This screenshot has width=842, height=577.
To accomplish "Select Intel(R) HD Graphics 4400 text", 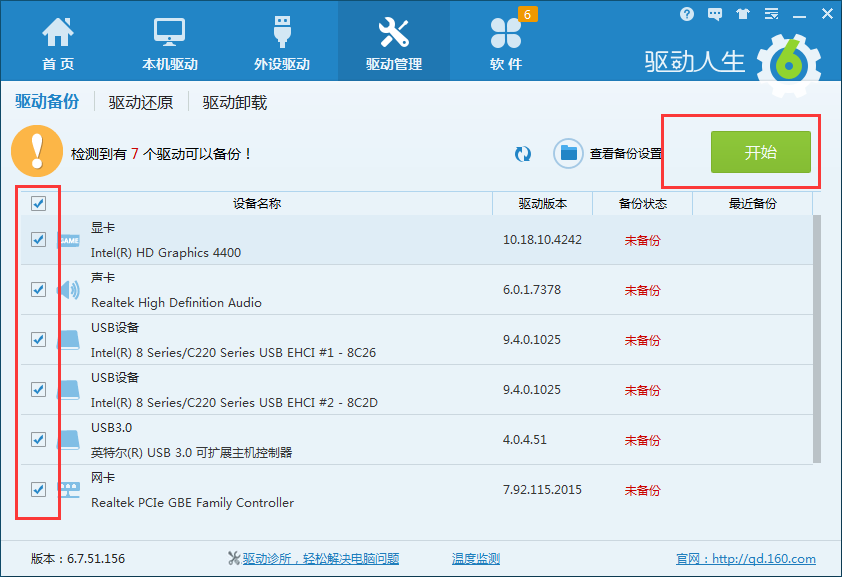I will 166,253.
